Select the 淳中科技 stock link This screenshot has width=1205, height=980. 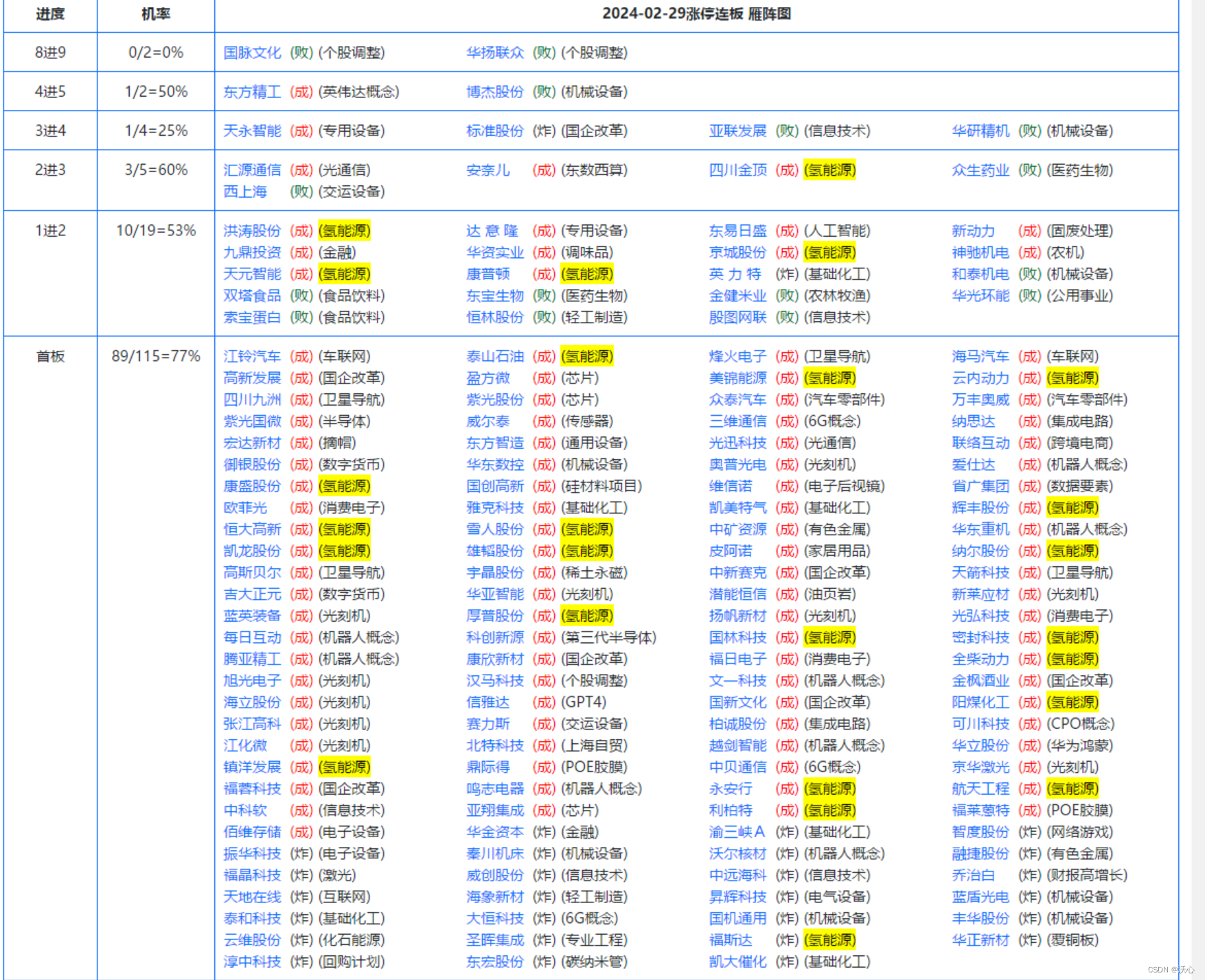point(252,962)
